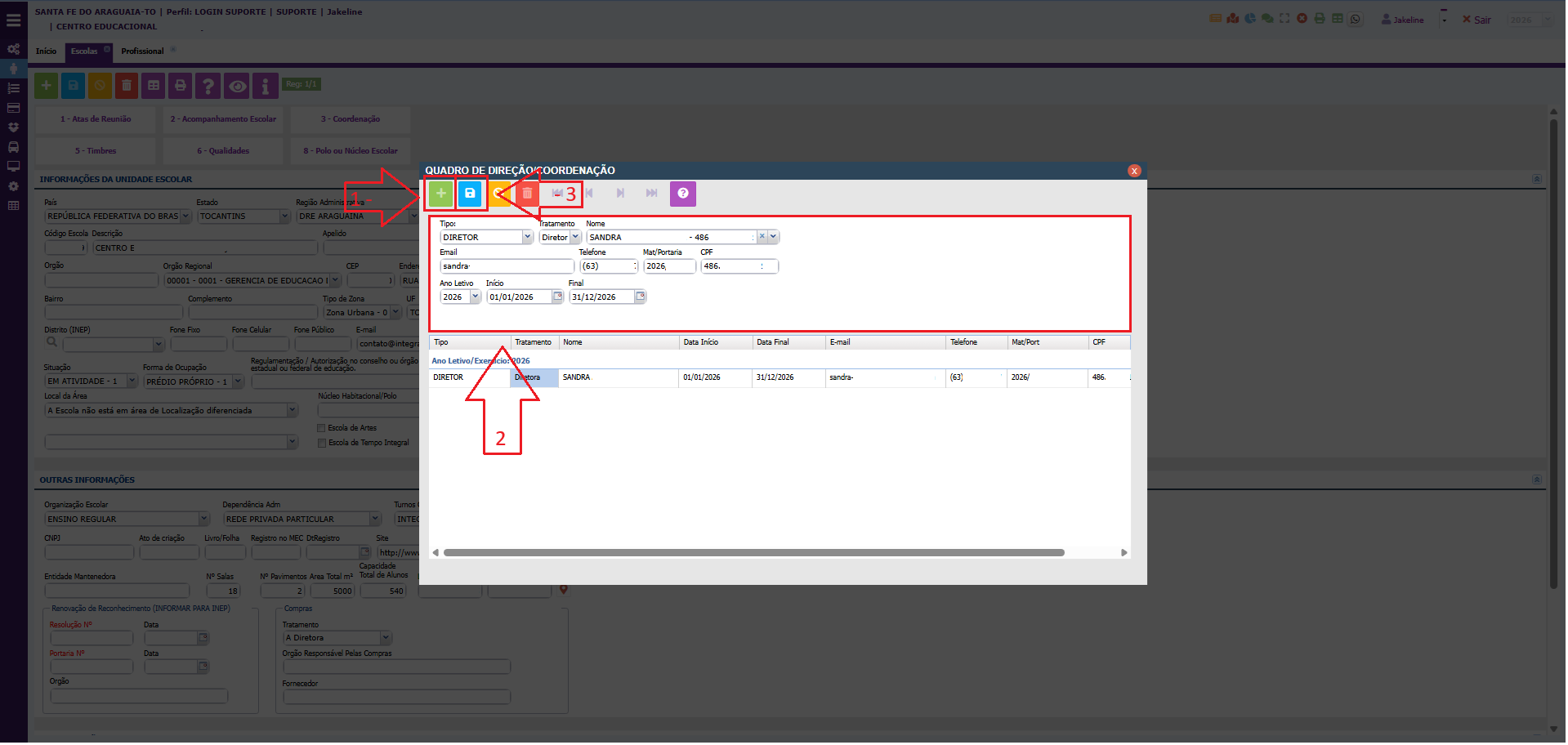
Task: Open the Tratamento dropdown in dialog
Action: (575, 237)
